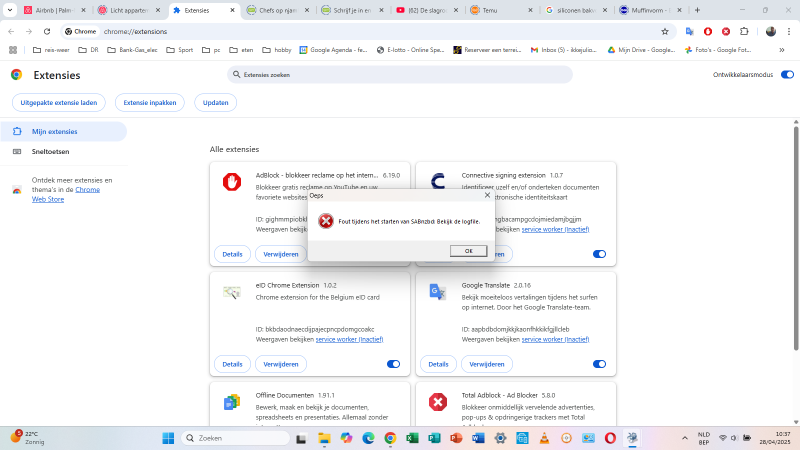The image size is (800, 450).
Task: Click Uitgepakte extensie laden button
Action: tap(59, 103)
